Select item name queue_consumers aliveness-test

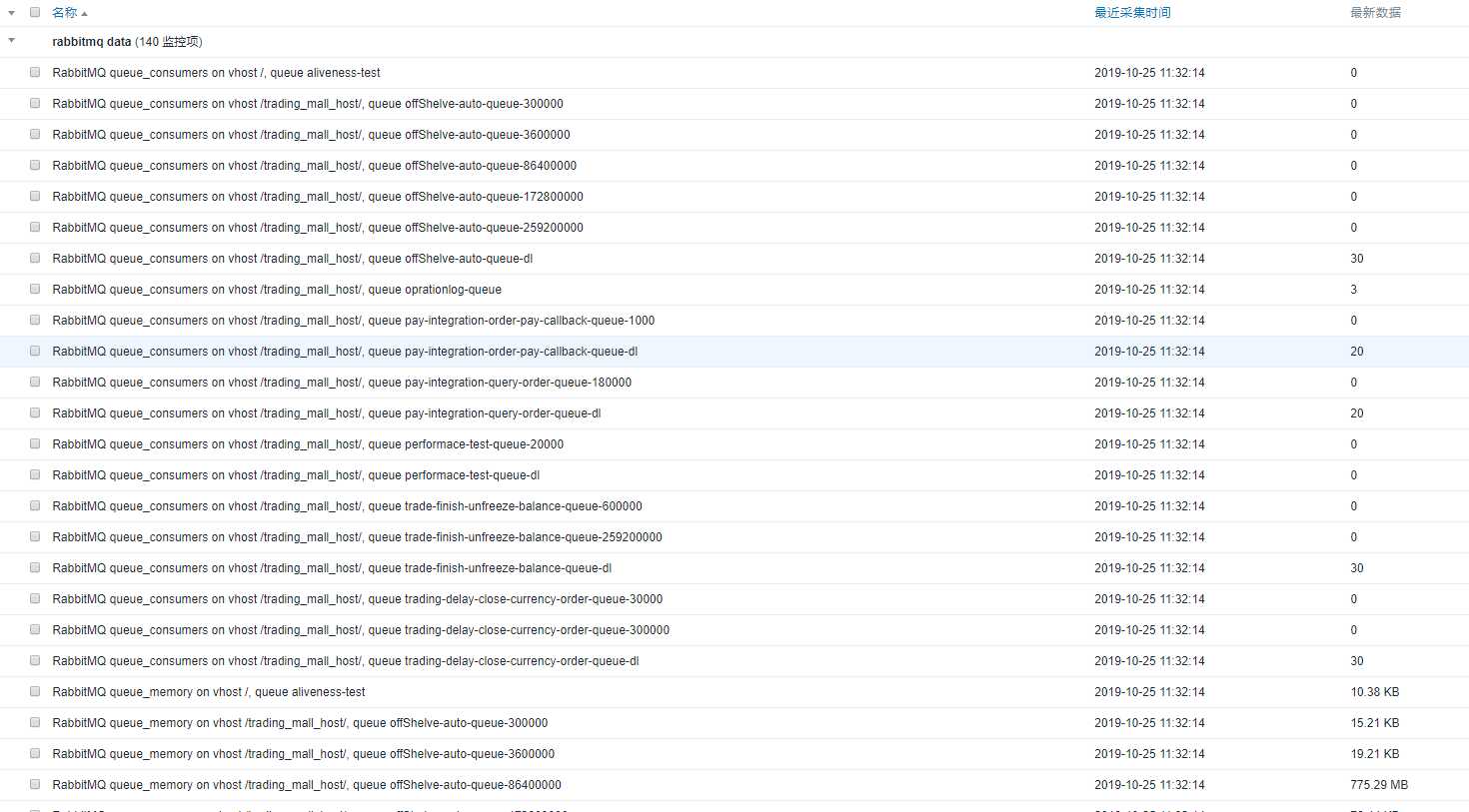[x=216, y=73]
